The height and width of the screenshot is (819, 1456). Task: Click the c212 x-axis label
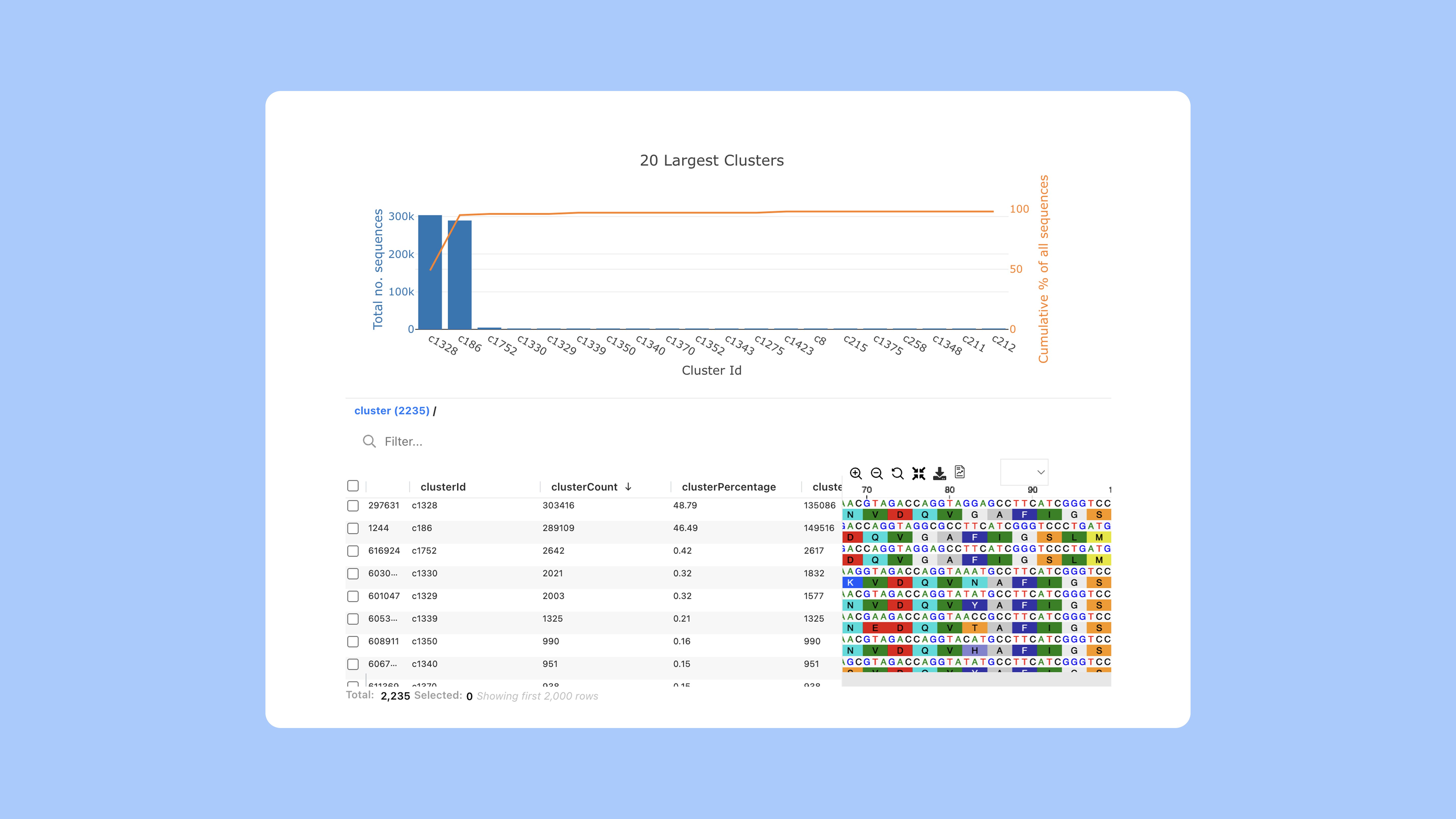(1003, 344)
